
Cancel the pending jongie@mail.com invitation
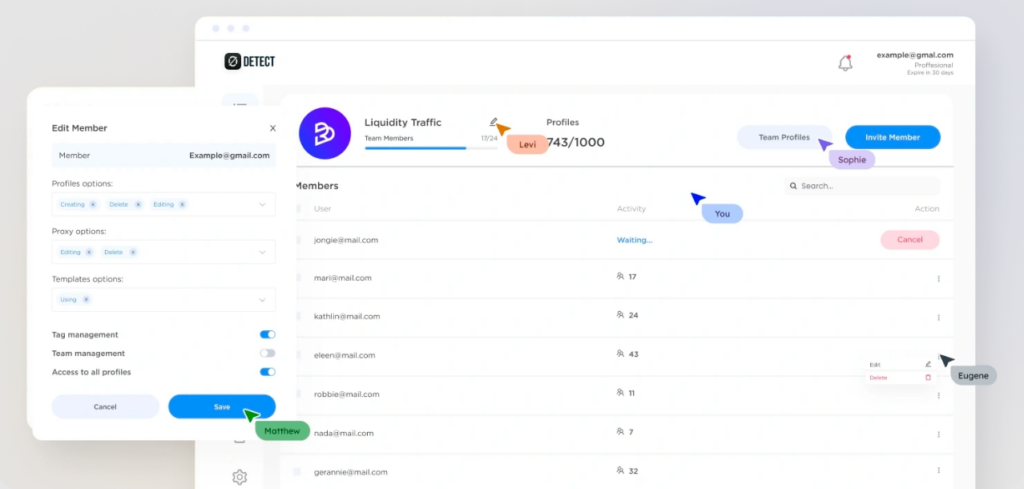point(910,240)
